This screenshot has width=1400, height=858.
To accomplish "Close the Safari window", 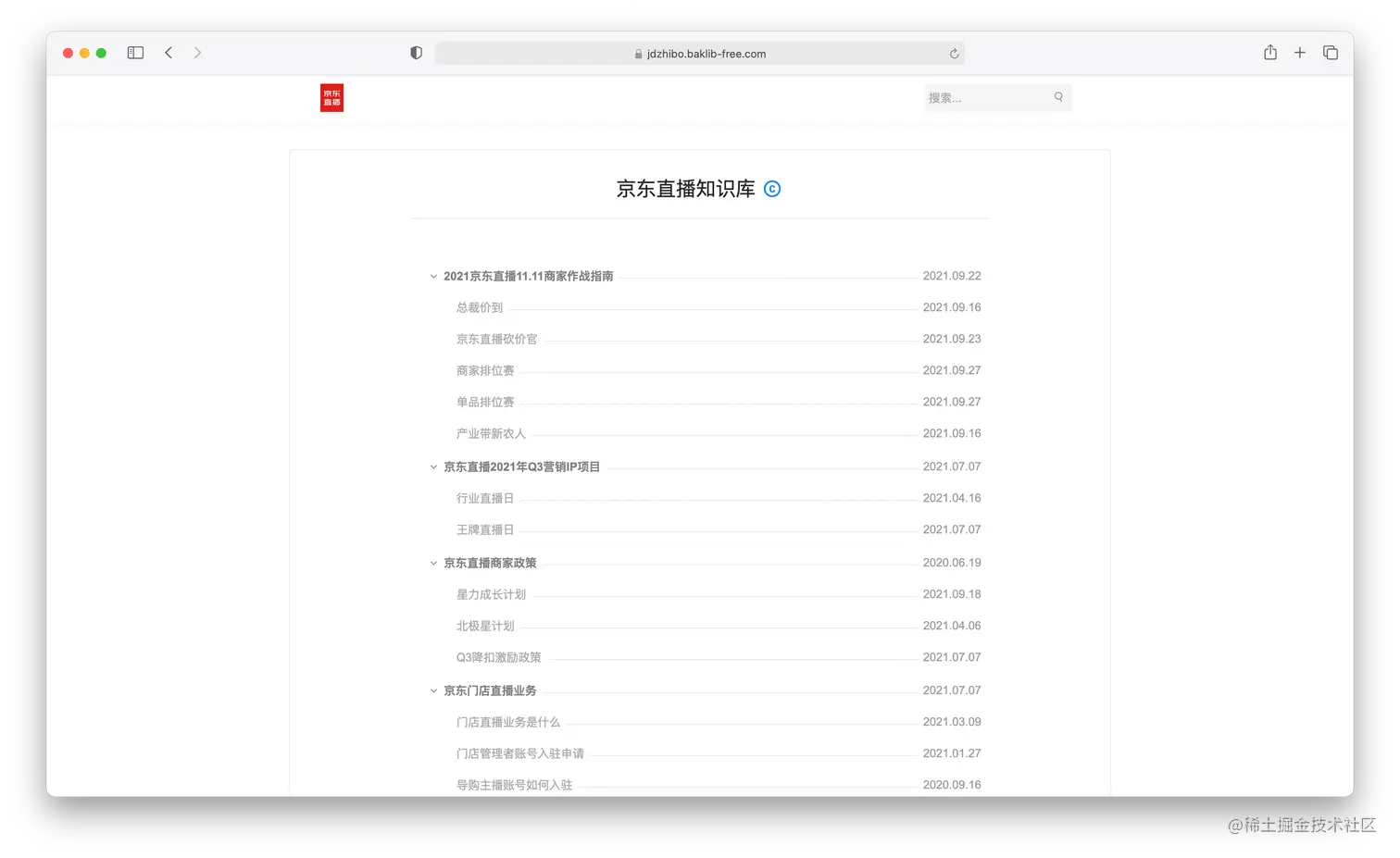I will click(68, 53).
